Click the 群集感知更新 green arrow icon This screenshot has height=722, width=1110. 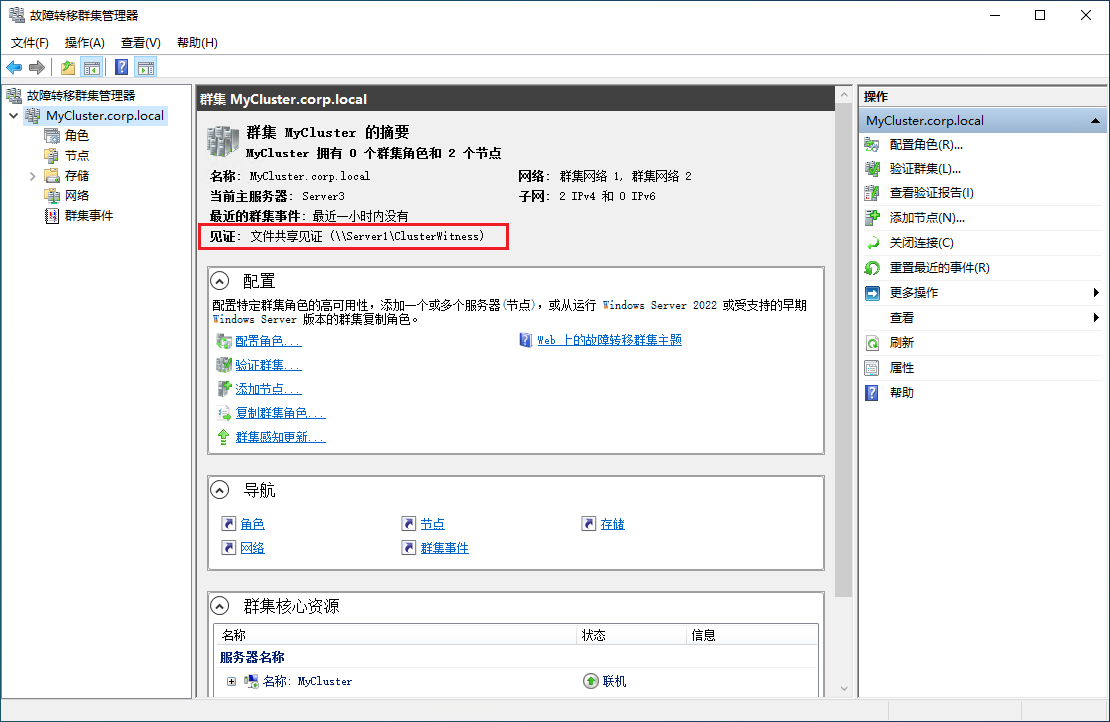[x=224, y=437]
